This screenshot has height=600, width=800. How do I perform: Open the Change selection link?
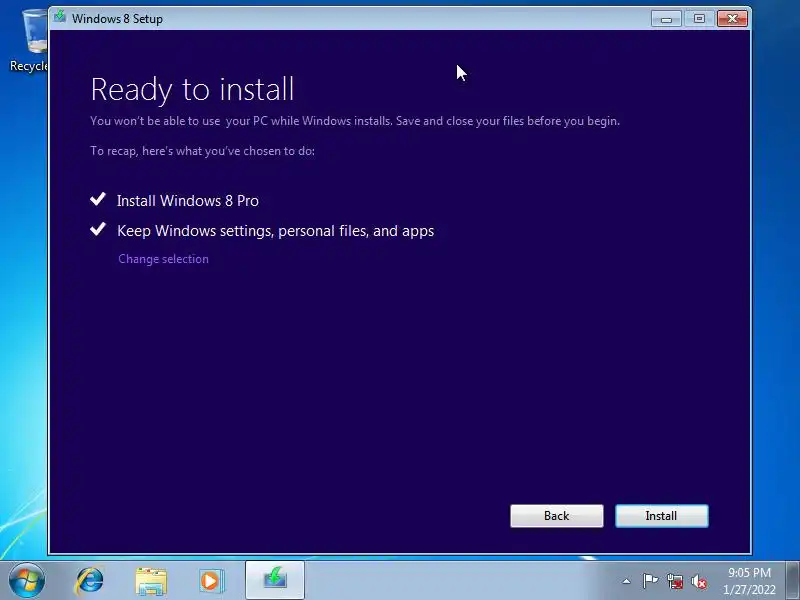[x=163, y=259]
